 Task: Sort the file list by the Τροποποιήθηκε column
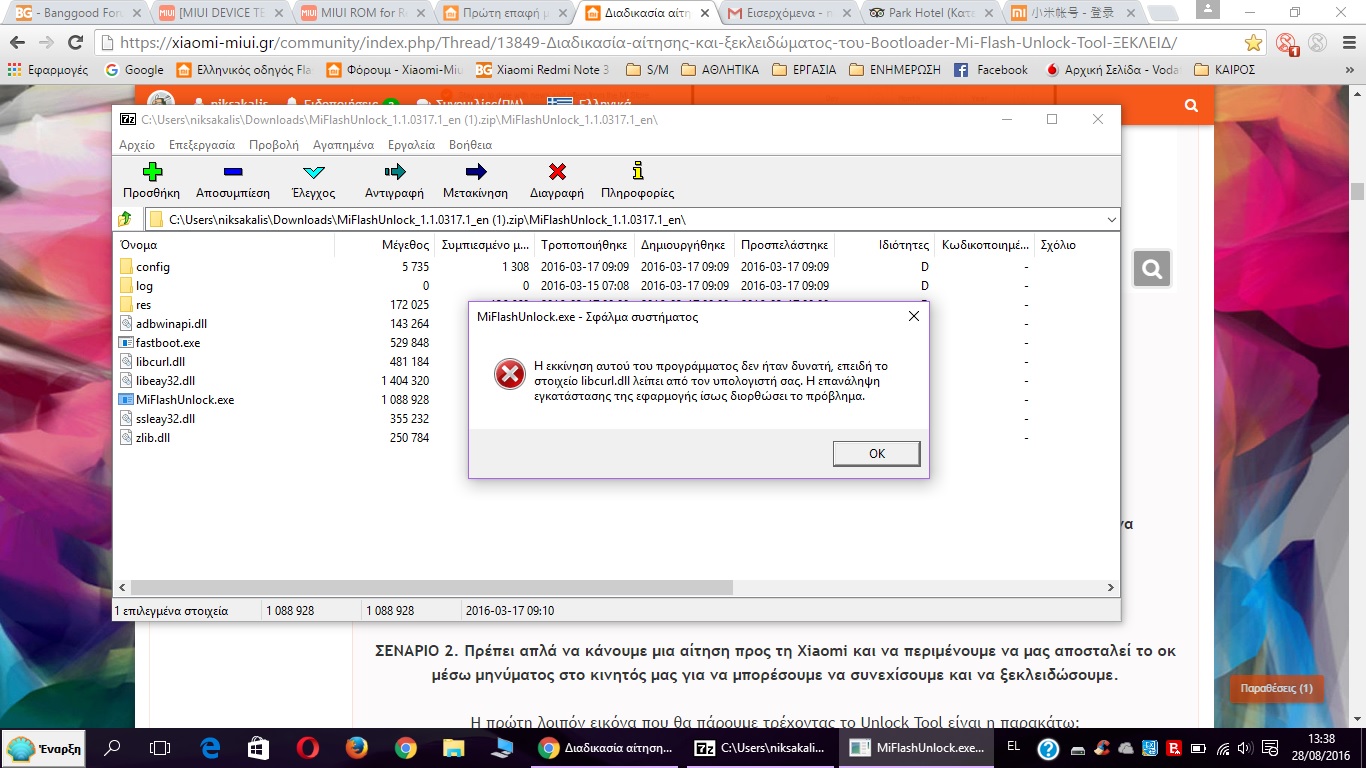point(584,245)
